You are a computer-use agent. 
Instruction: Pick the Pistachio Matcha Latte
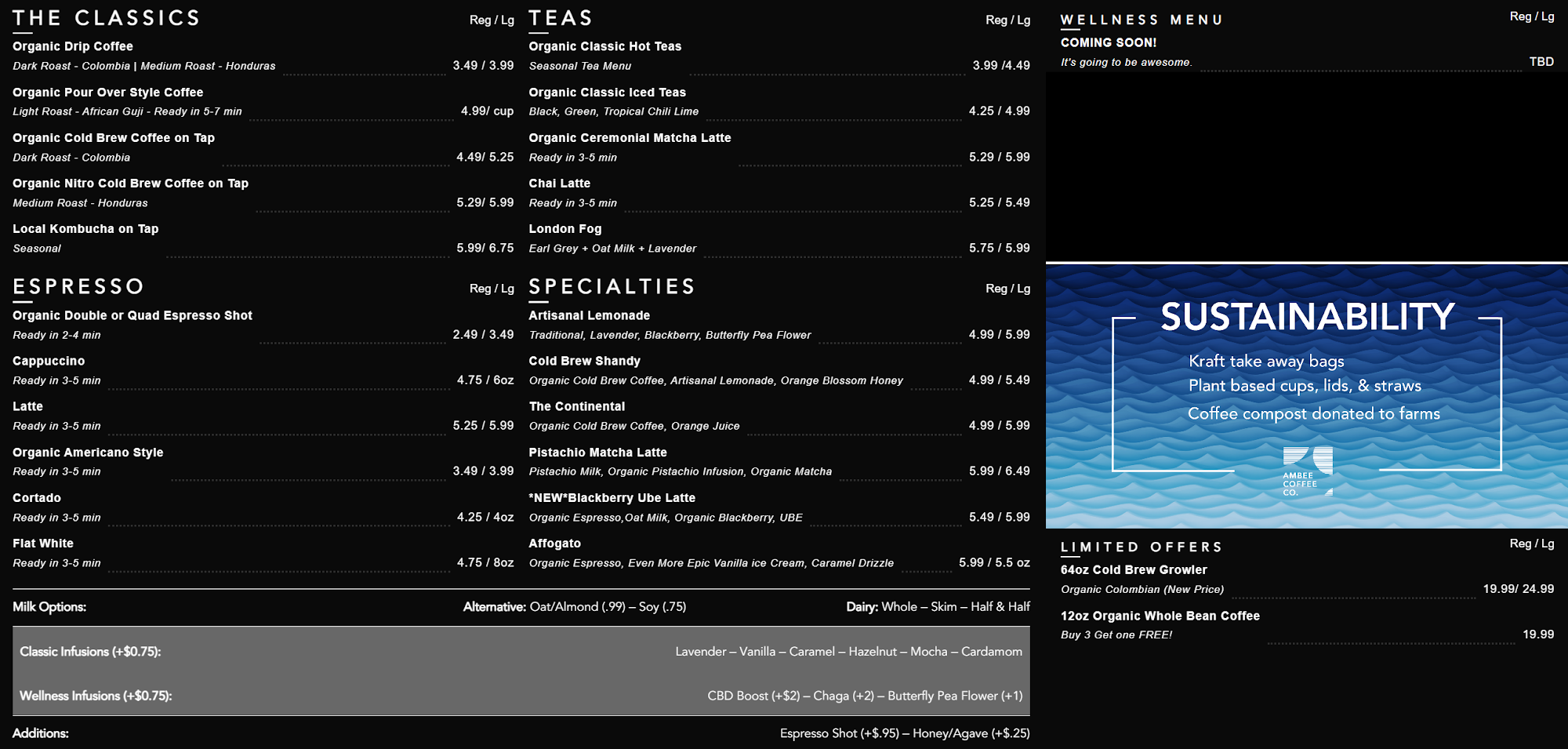coord(597,453)
